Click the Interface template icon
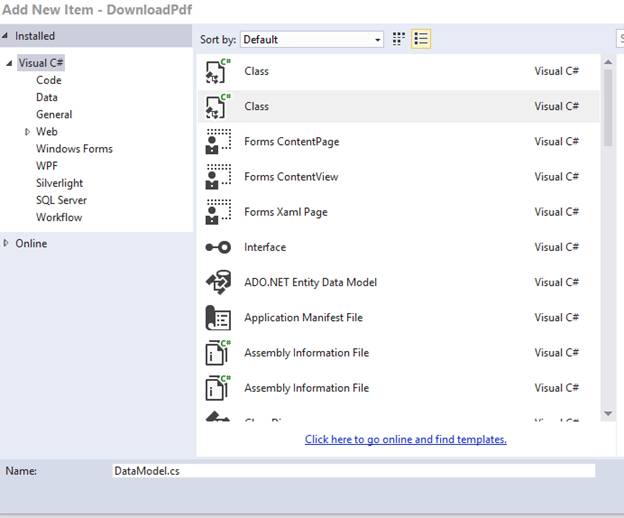This screenshot has width=624, height=518. click(x=217, y=248)
